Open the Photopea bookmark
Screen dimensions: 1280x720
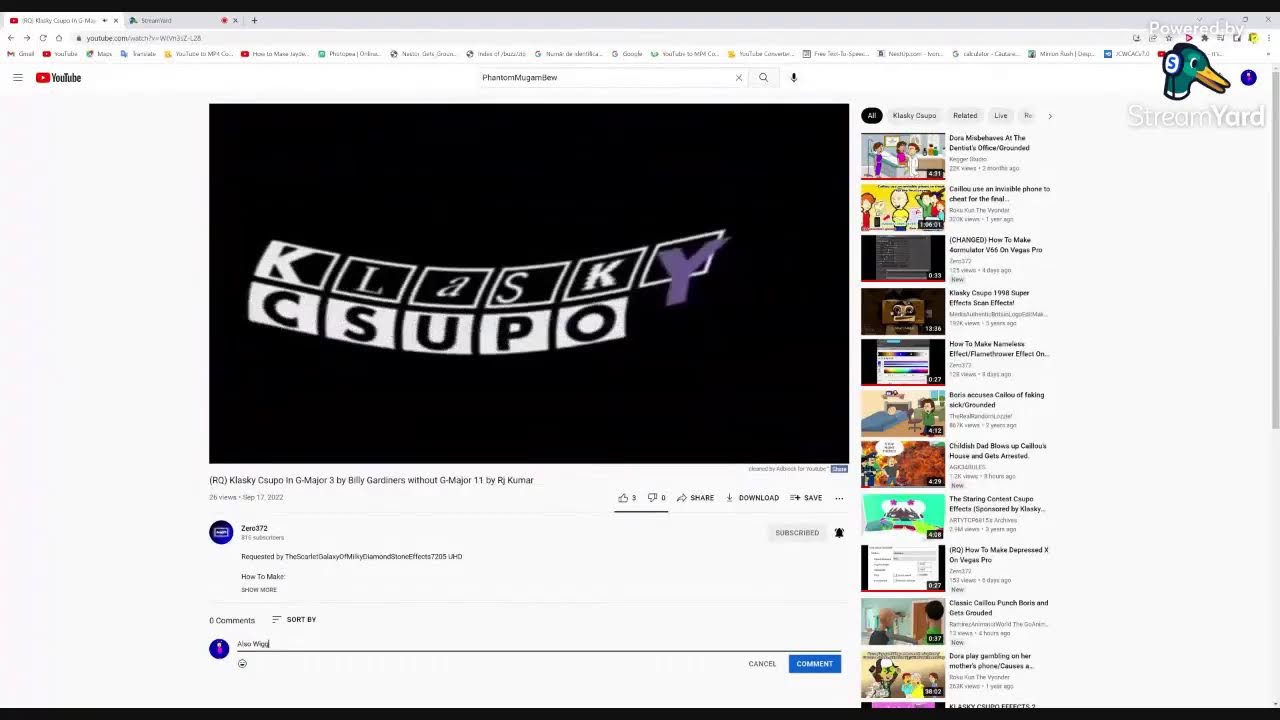click(350, 54)
